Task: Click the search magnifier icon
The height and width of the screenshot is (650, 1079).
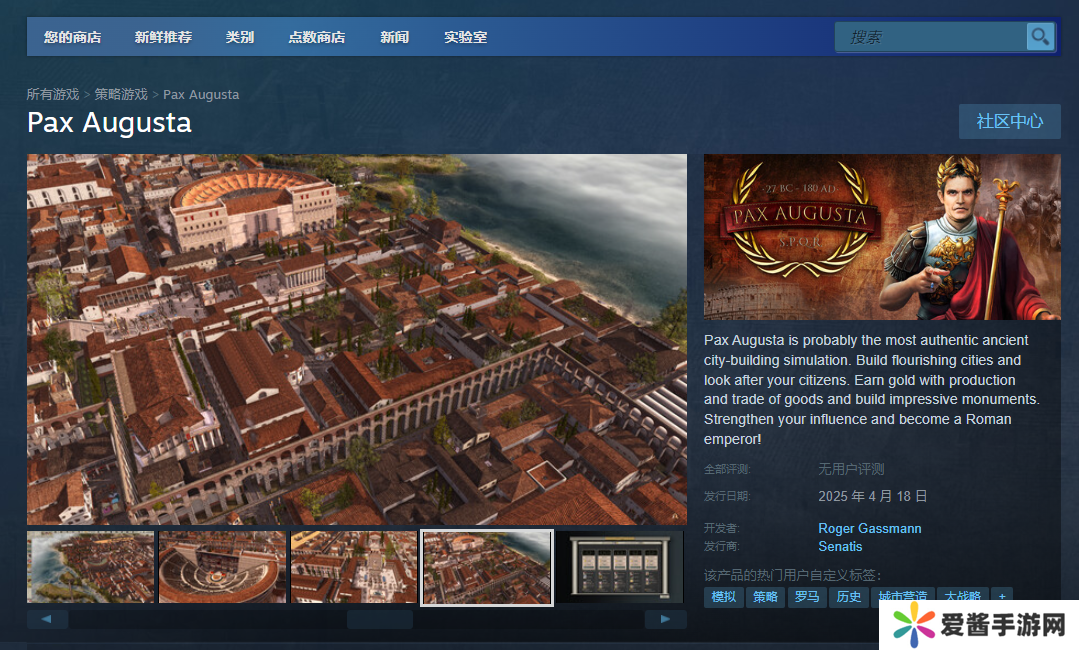Action: coord(1040,37)
